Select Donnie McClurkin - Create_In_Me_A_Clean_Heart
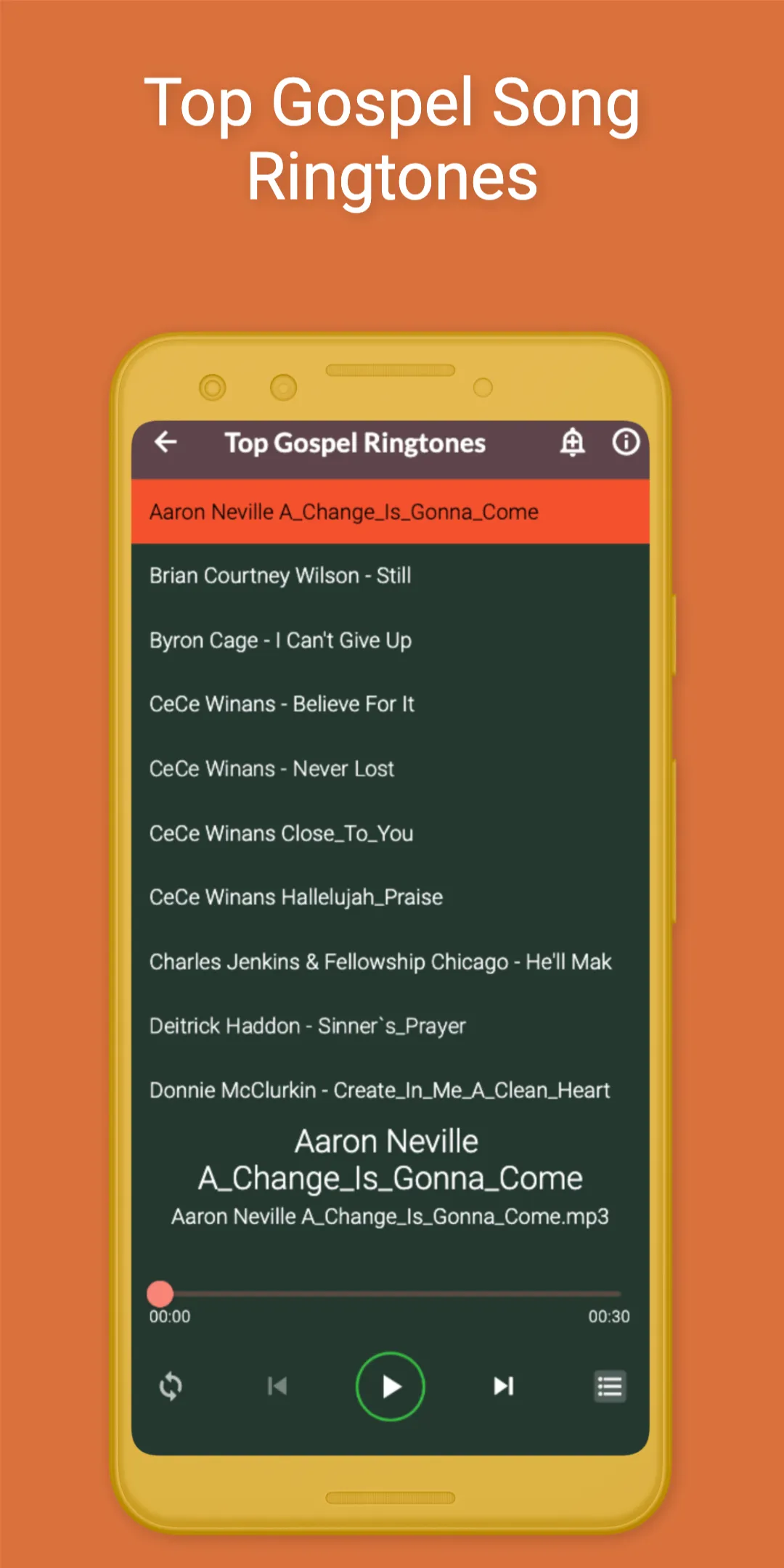The height and width of the screenshot is (1568, 784). coord(391,1090)
